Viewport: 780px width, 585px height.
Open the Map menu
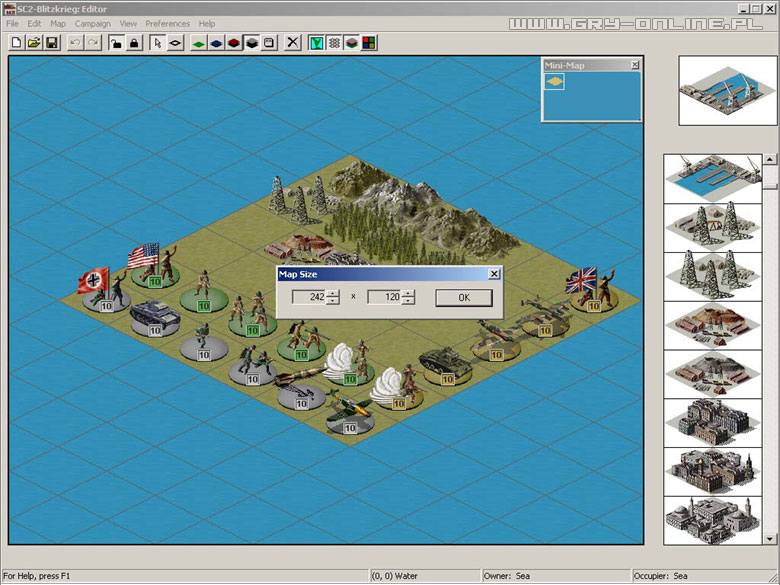click(x=58, y=23)
